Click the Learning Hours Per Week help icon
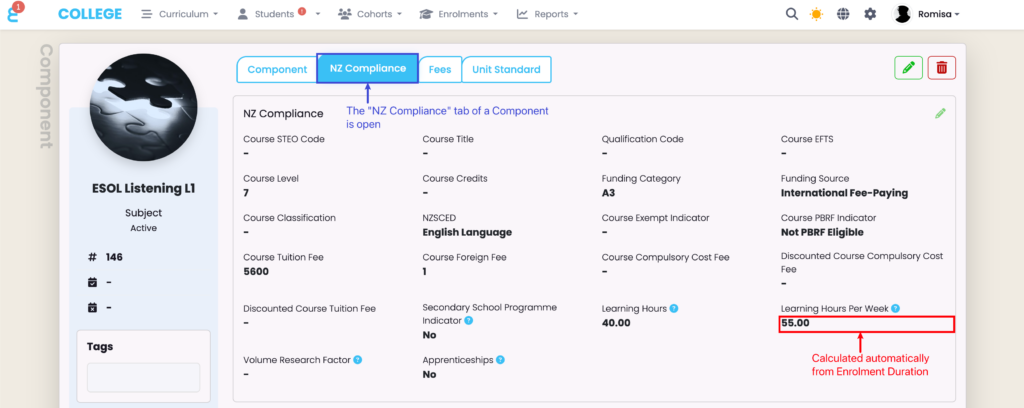The width and height of the screenshot is (1024, 408). pyautogui.click(x=895, y=308)
